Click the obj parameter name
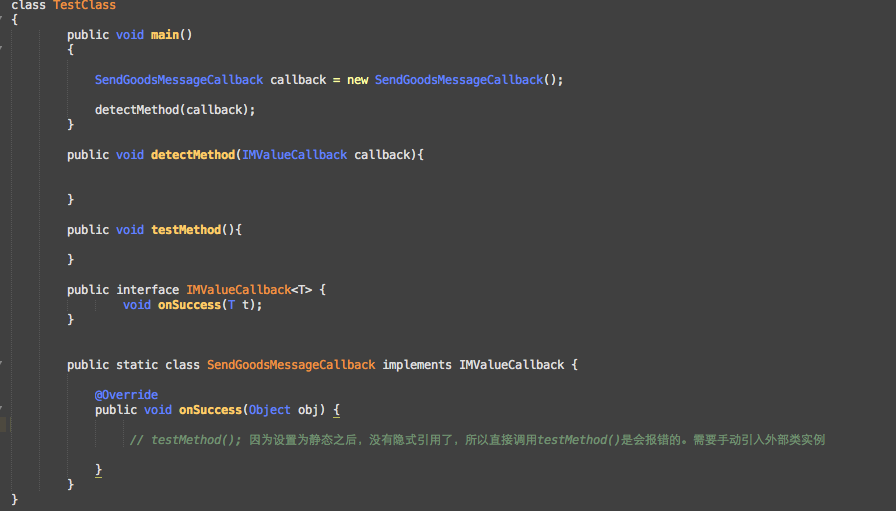896x511 pixels. click(x=309, y=410)
